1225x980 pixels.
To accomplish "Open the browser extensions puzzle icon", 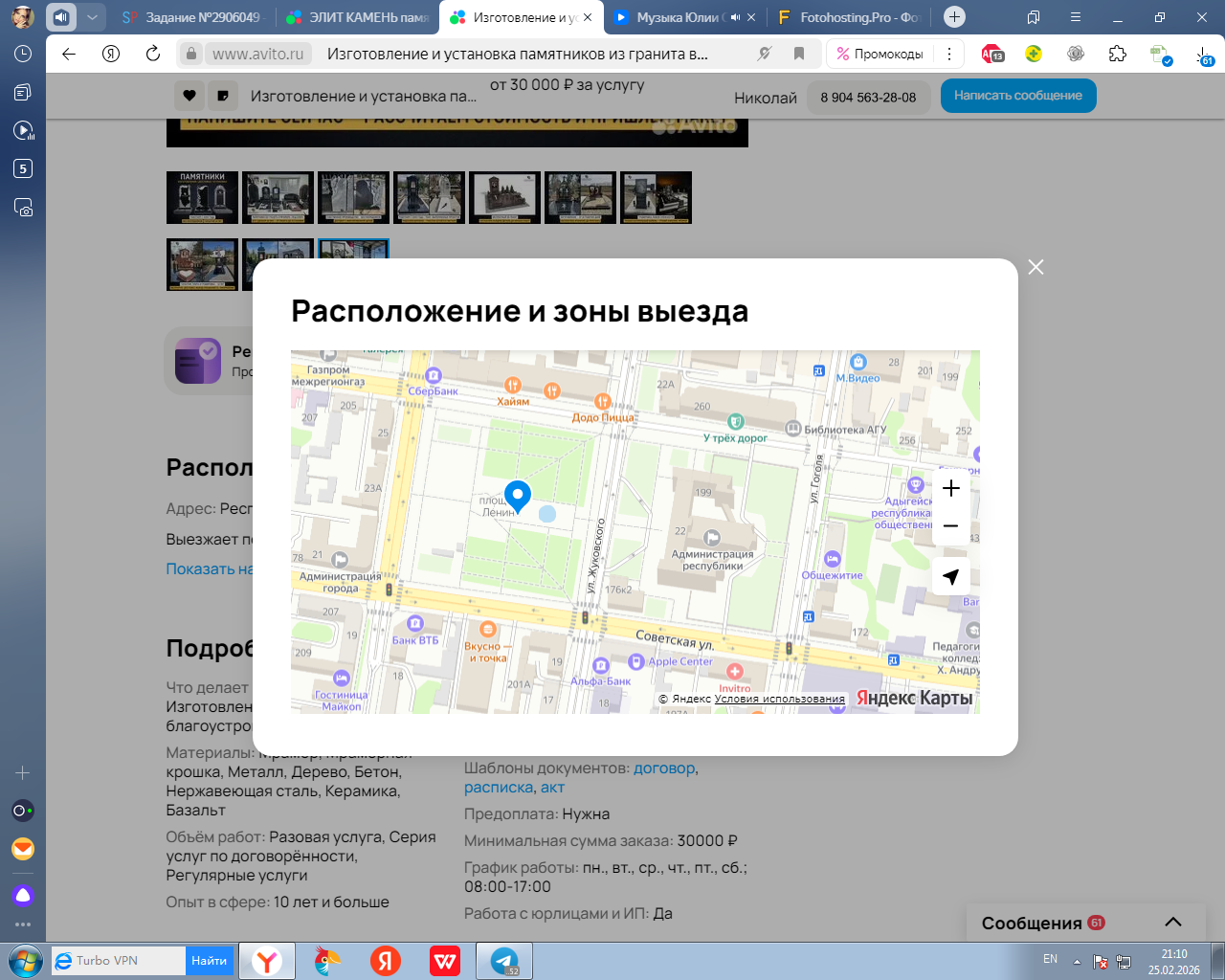I will coord(1117,54).
